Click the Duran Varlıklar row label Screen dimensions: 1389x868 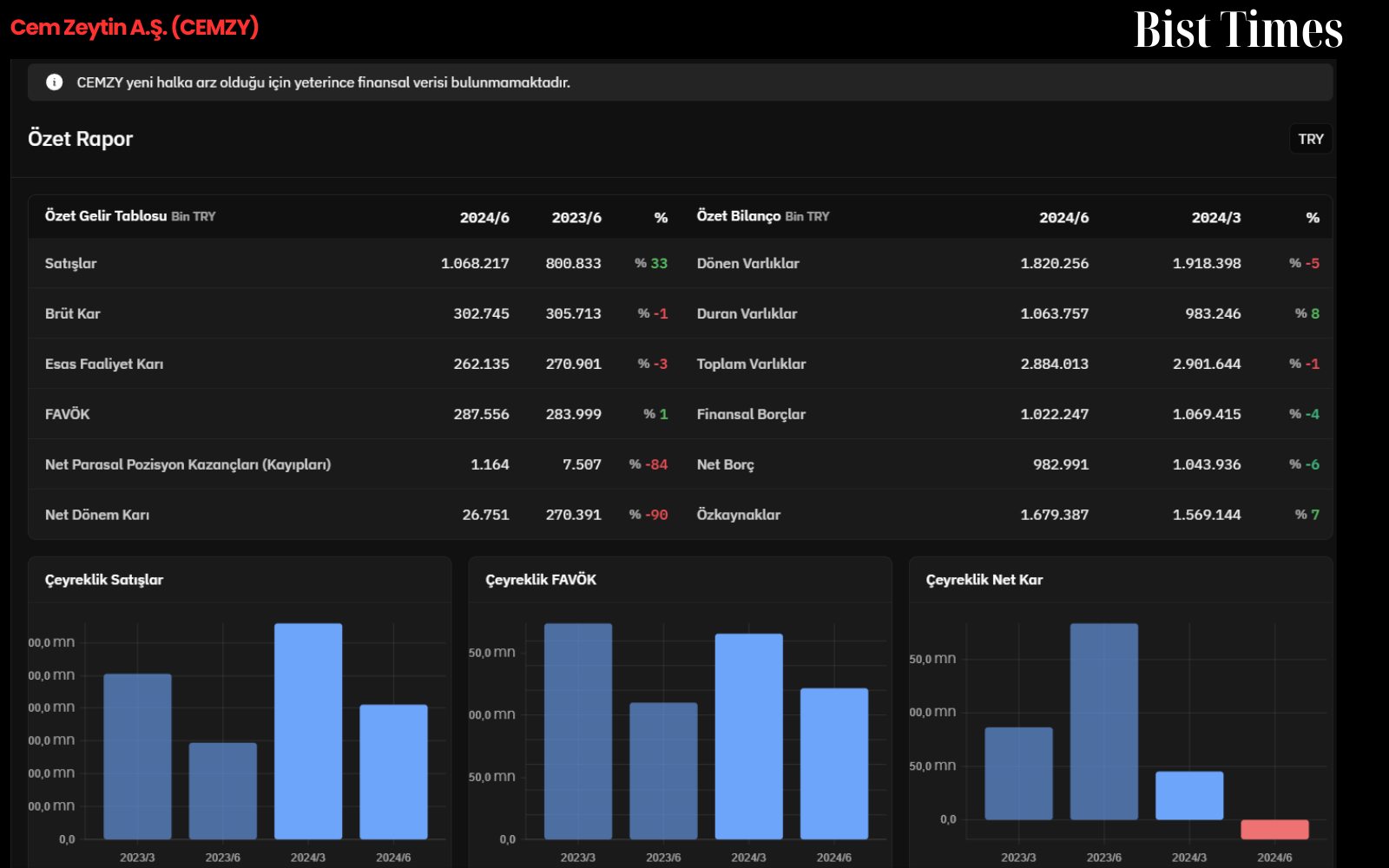747,314
